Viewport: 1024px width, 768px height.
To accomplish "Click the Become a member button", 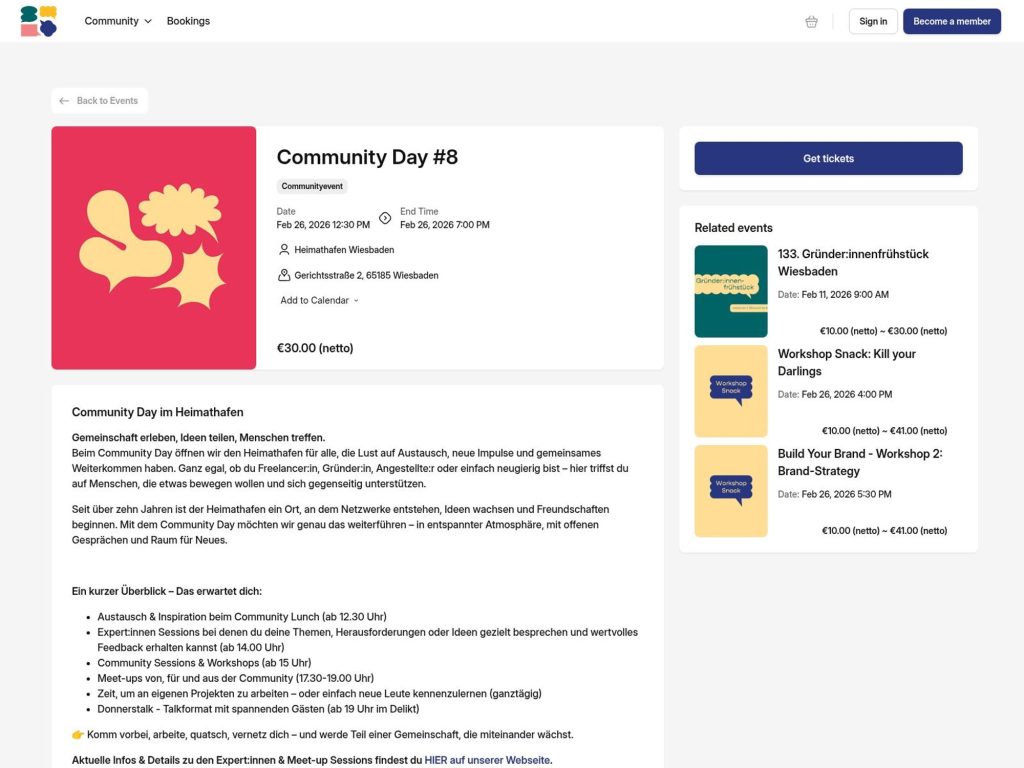I will (x=951, y=20).
